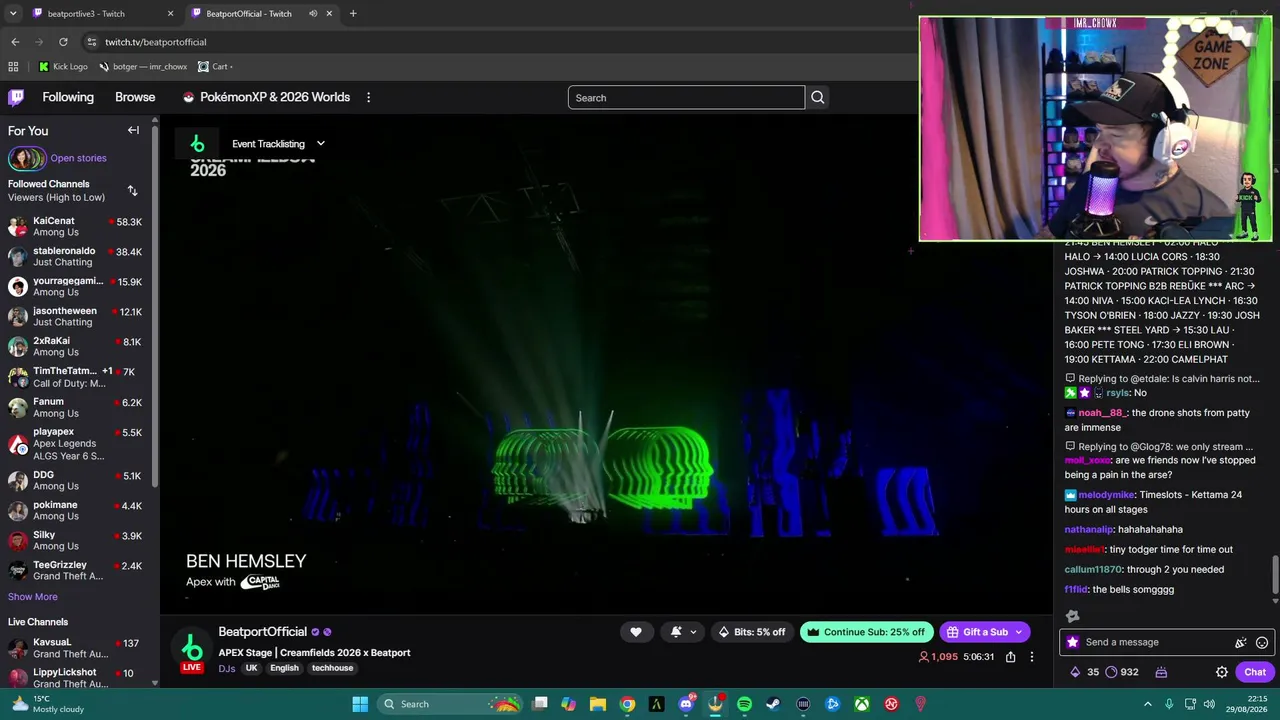The width and height of the screenshot is (1280, 720).
Task: Open the Hype Chat icon above message box
Action: [1072, 616]
